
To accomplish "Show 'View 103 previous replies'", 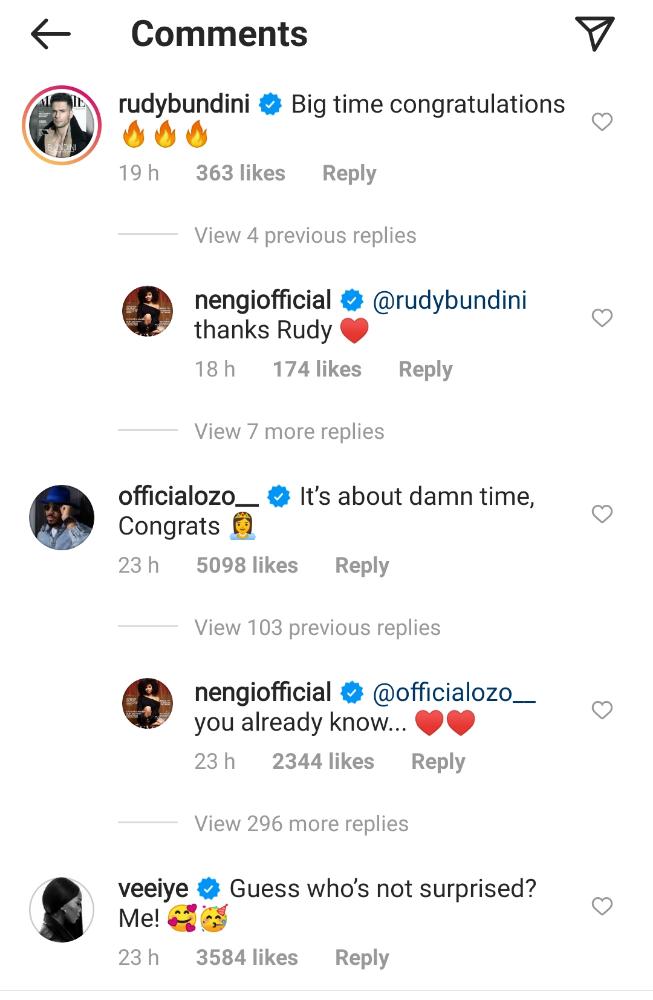I will click(317, 628).
